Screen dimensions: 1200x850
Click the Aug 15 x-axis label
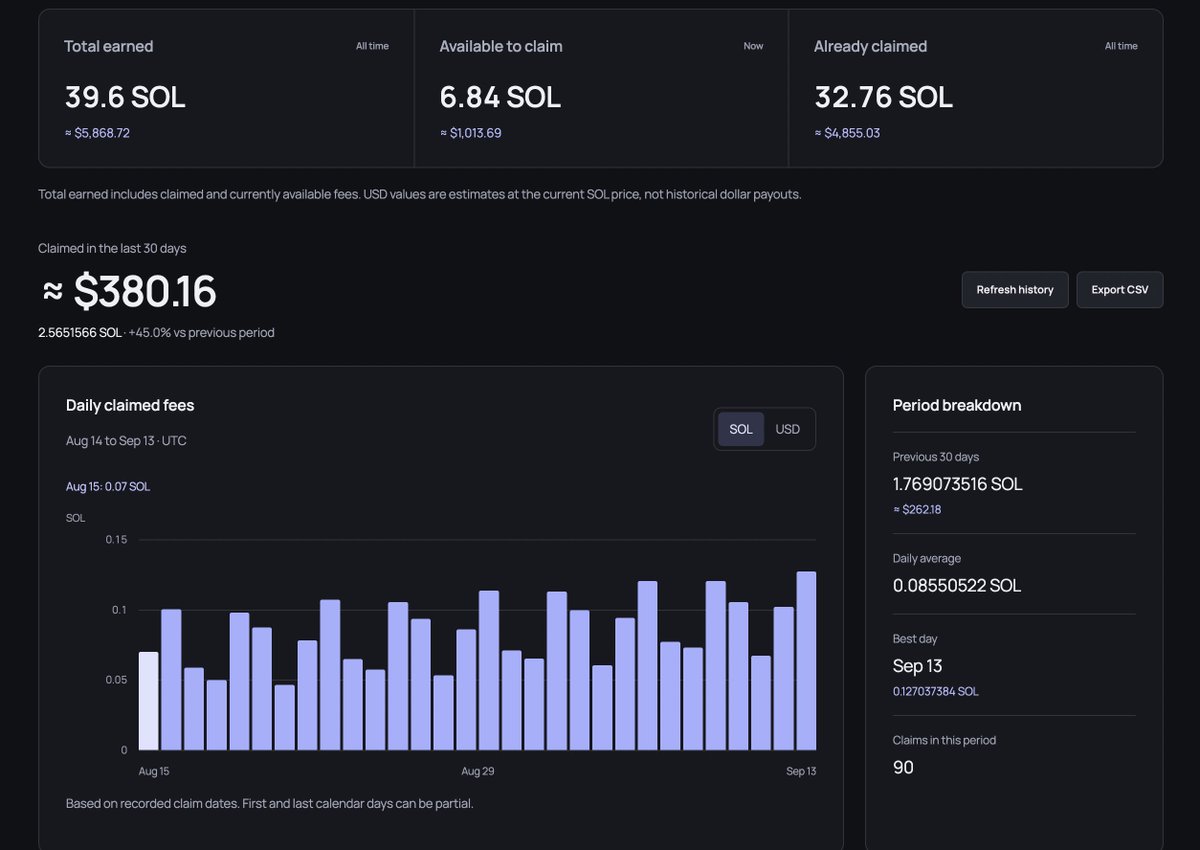click(x=153, y=771)
